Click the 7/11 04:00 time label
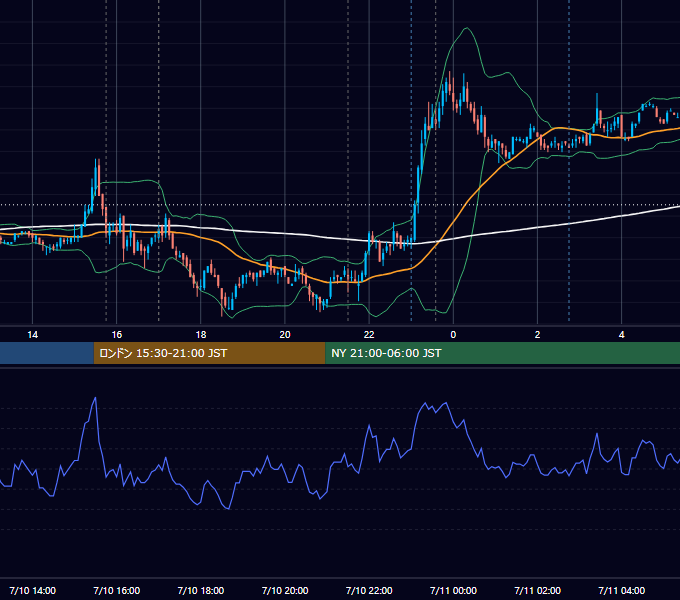Viewport: 680px width, 600px height. pos(621,590)
